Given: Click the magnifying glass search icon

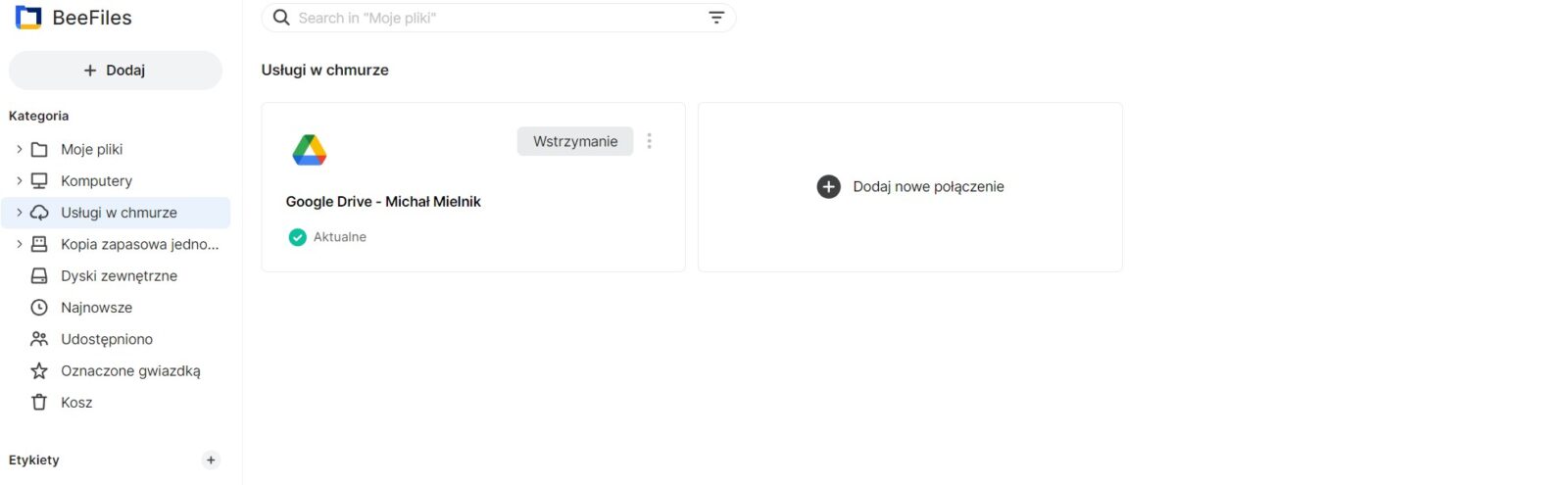Looking at the screenshot, I should tap(281, 18).
